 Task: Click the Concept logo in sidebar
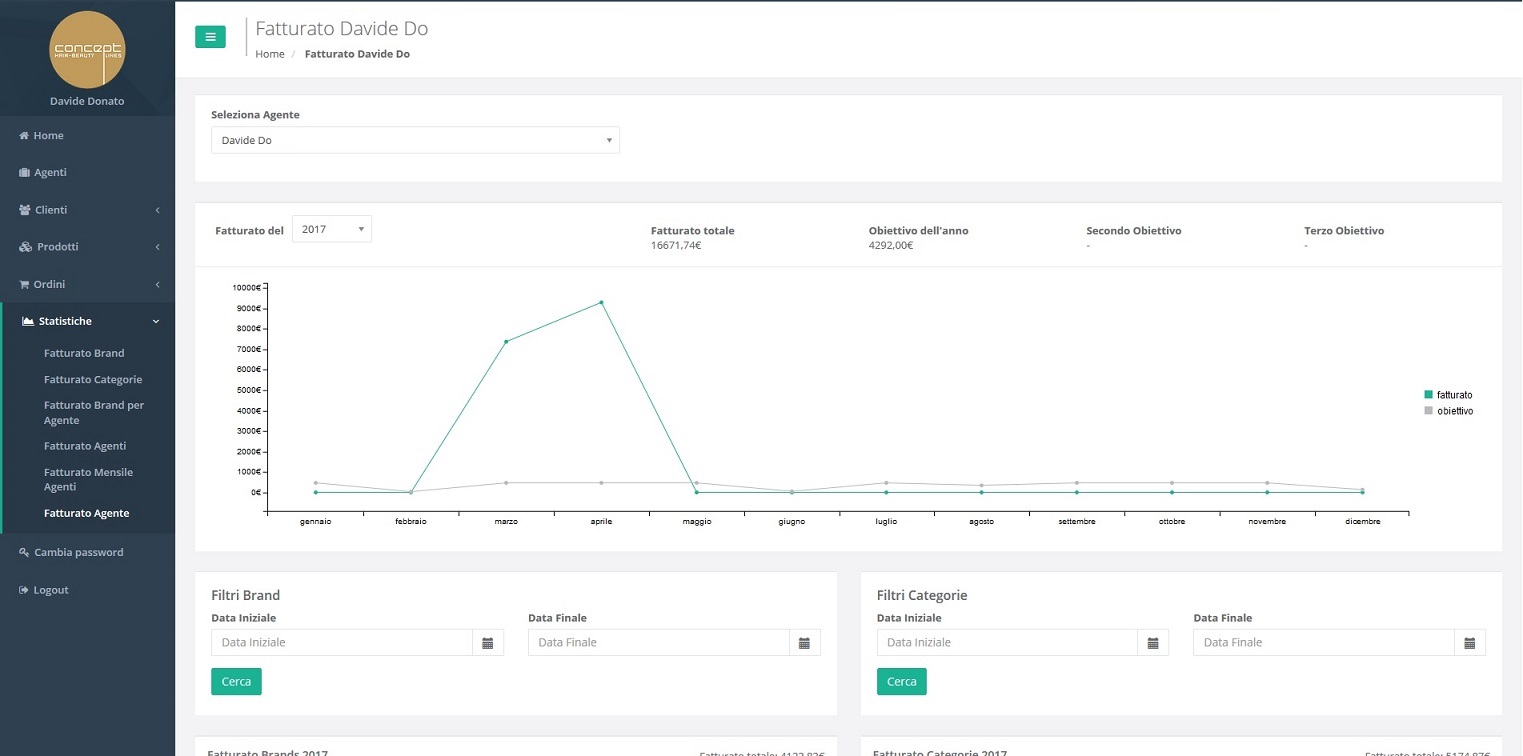tap(87, 50)
